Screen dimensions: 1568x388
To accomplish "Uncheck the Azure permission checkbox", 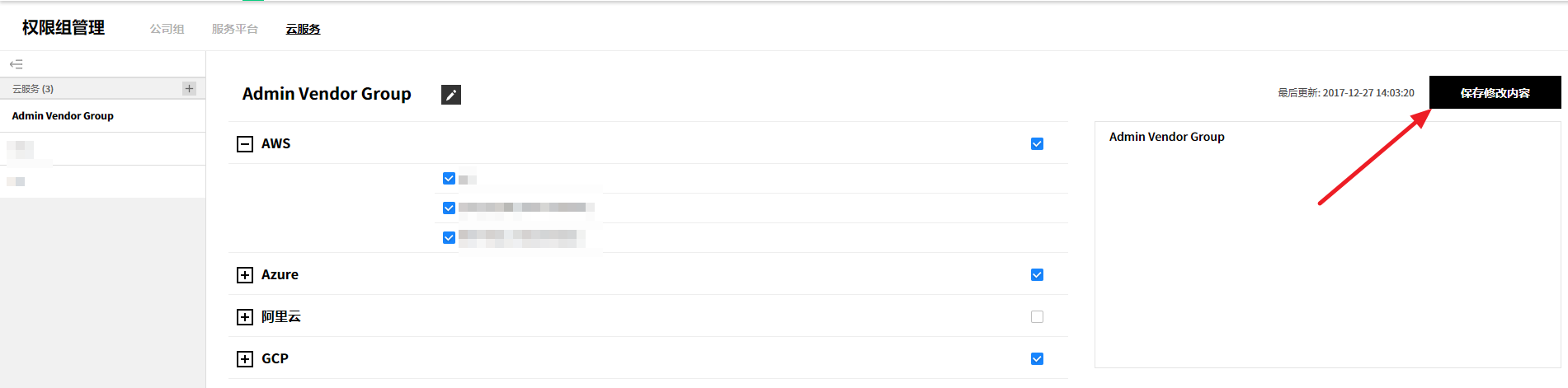I will point(1037,275).
